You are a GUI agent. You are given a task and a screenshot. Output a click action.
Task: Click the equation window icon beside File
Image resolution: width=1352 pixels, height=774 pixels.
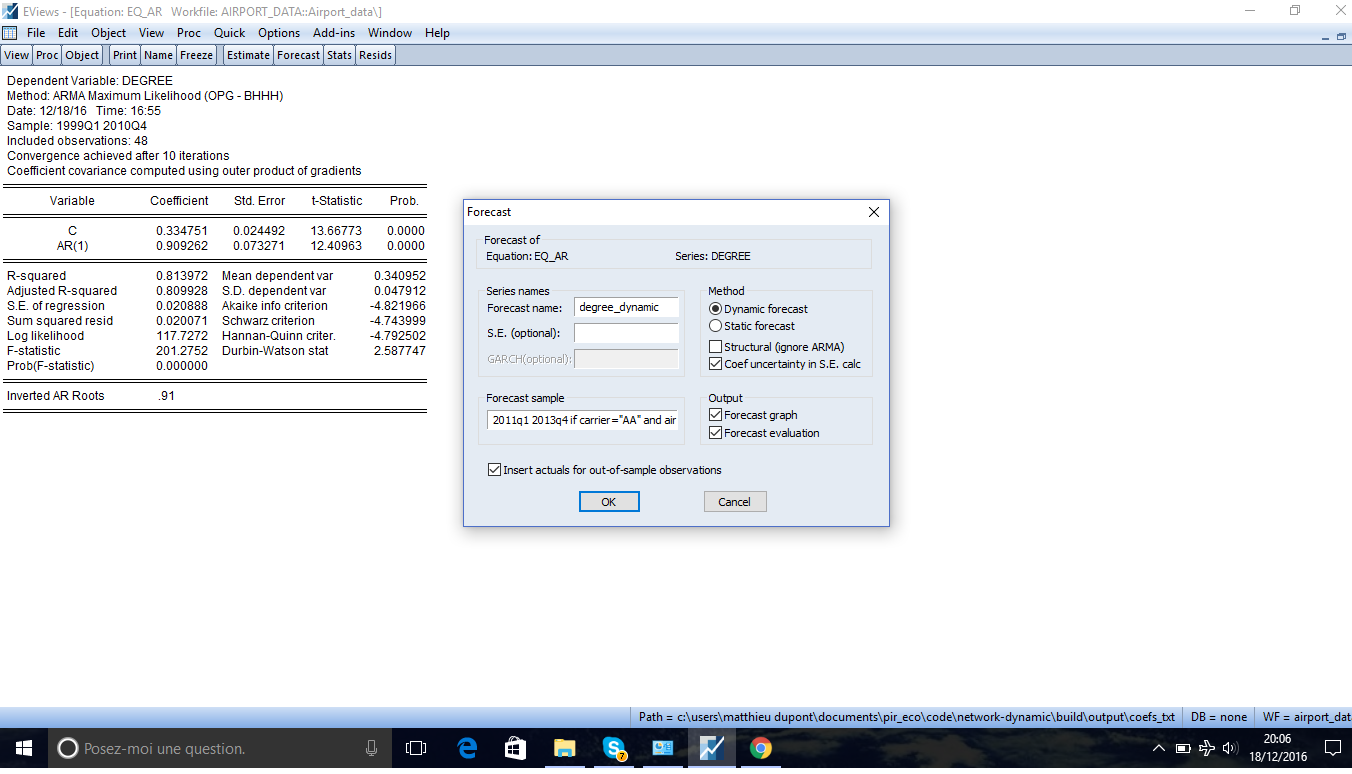(x=10, y=33)
